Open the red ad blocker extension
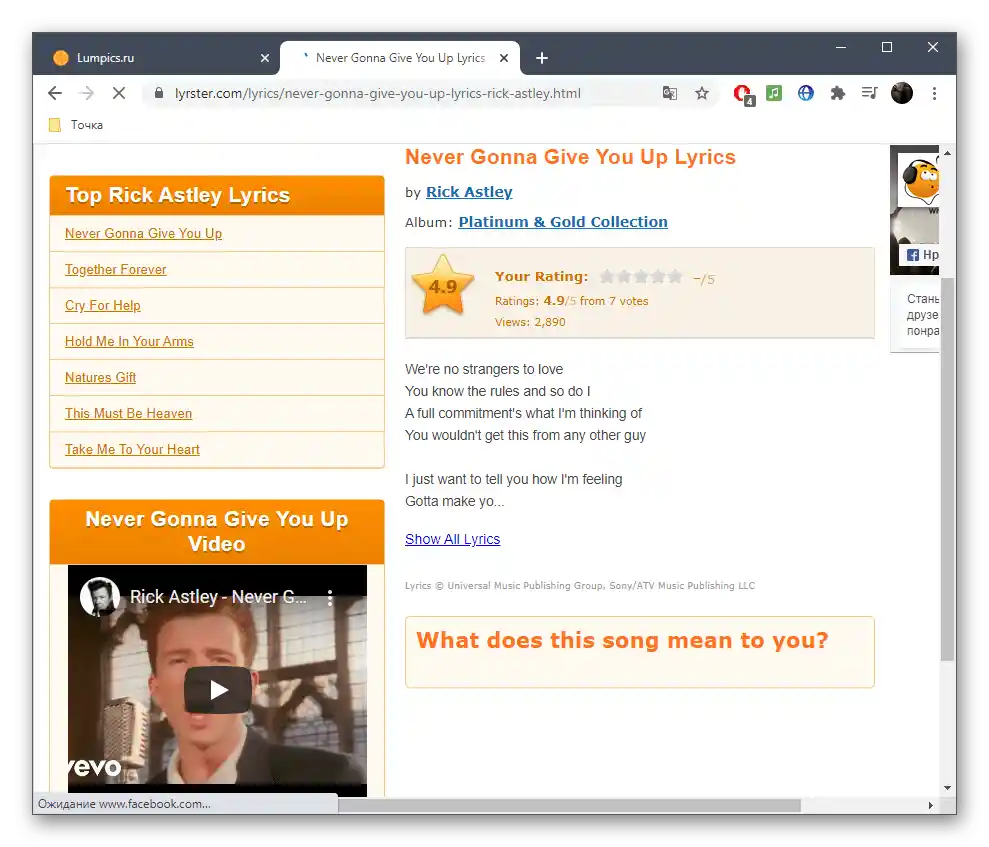The width and height of the screenshot is (989, 847). pos(744,94)
